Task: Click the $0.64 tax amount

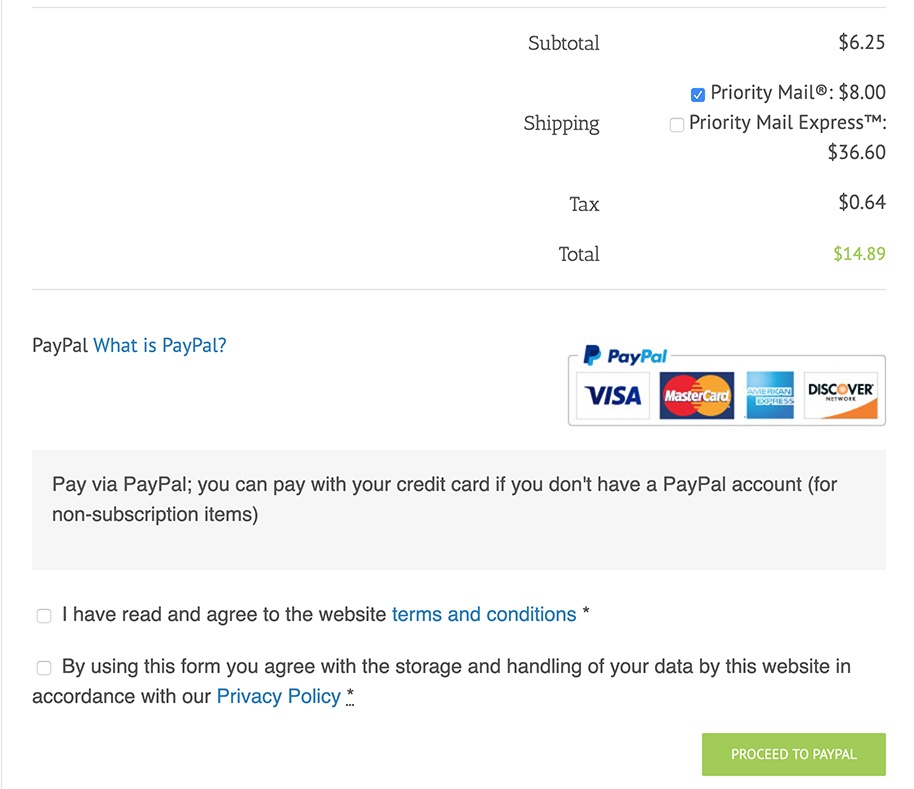Action: pyautogui.click(x=862, y=202)
